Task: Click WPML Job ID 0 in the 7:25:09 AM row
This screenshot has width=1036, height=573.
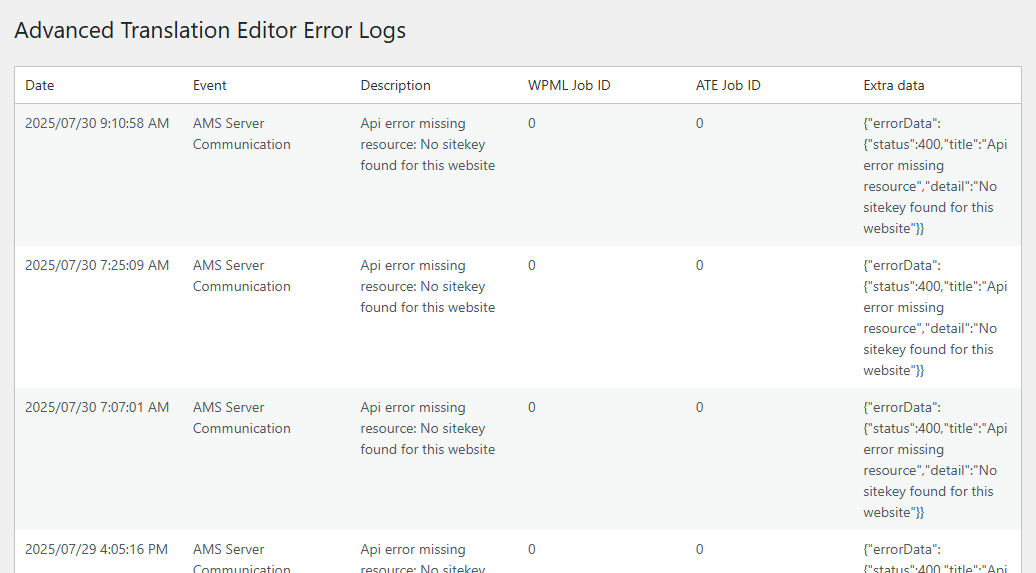Action: (x=532, y=266)
